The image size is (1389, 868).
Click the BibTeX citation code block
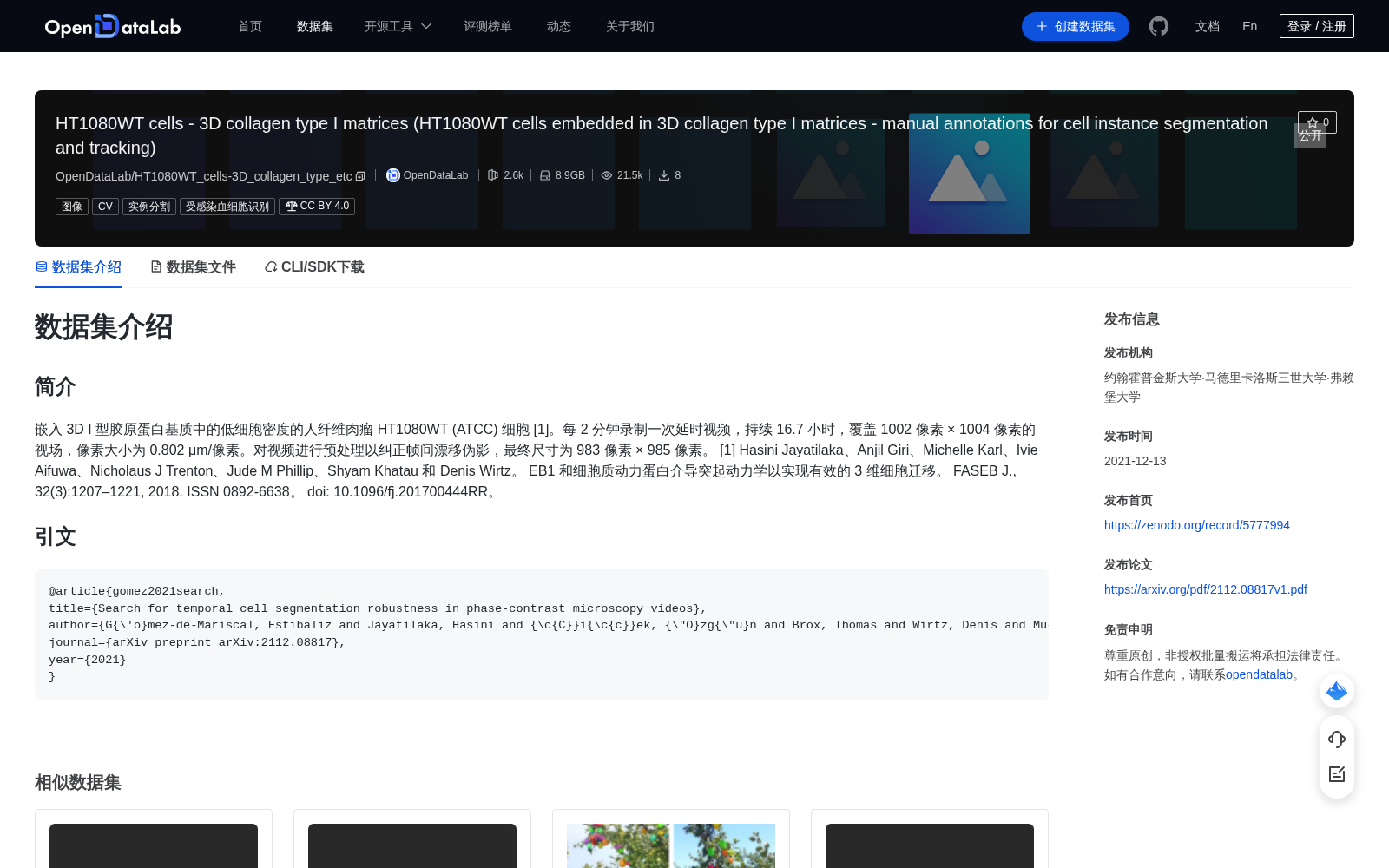point(542,635)
